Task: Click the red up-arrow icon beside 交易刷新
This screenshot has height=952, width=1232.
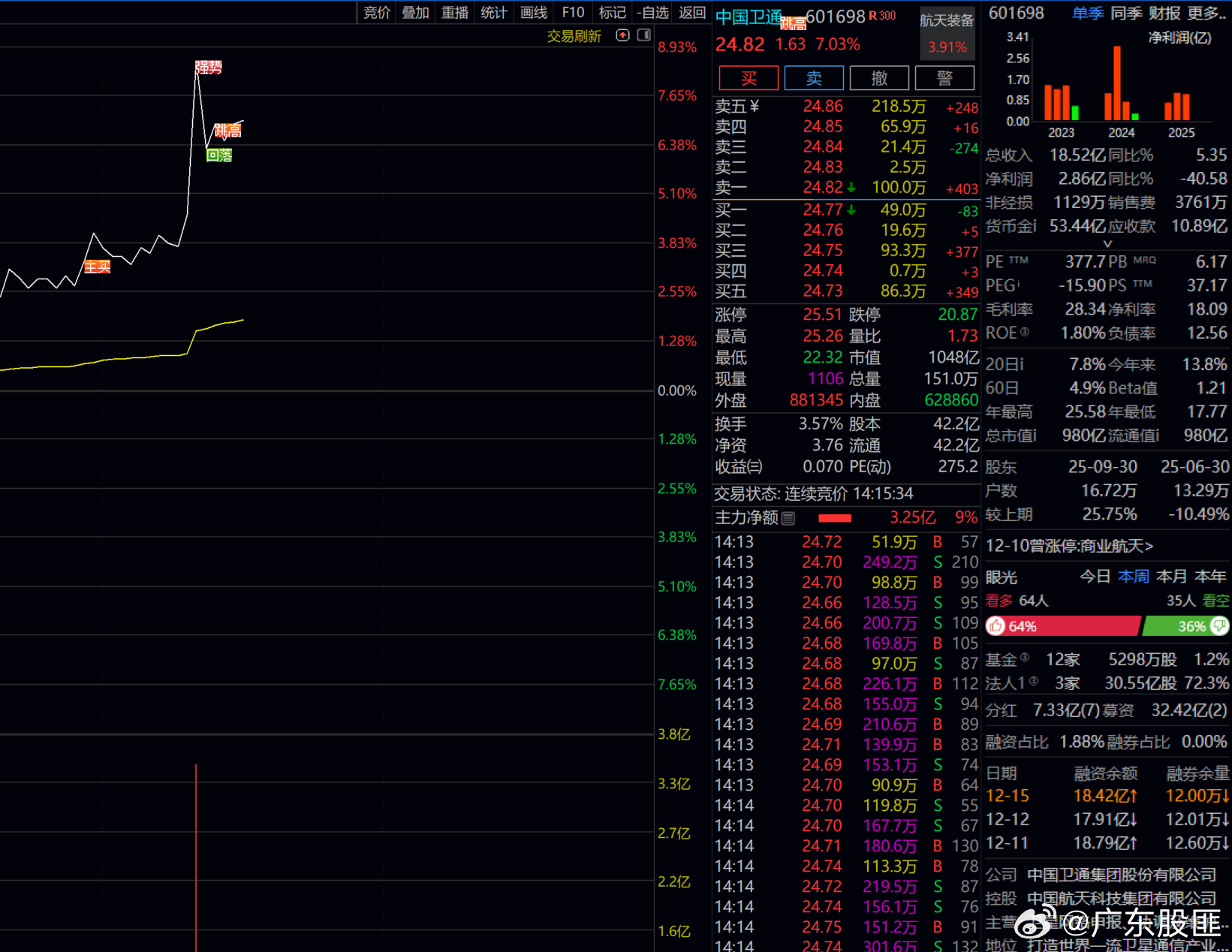Action: tap(622, 35)
